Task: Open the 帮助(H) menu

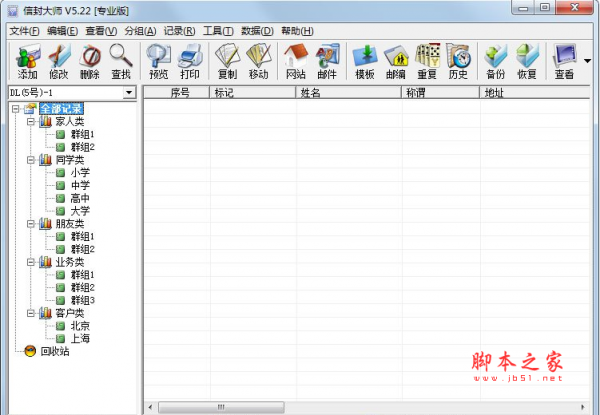Action: click(297, 31)
